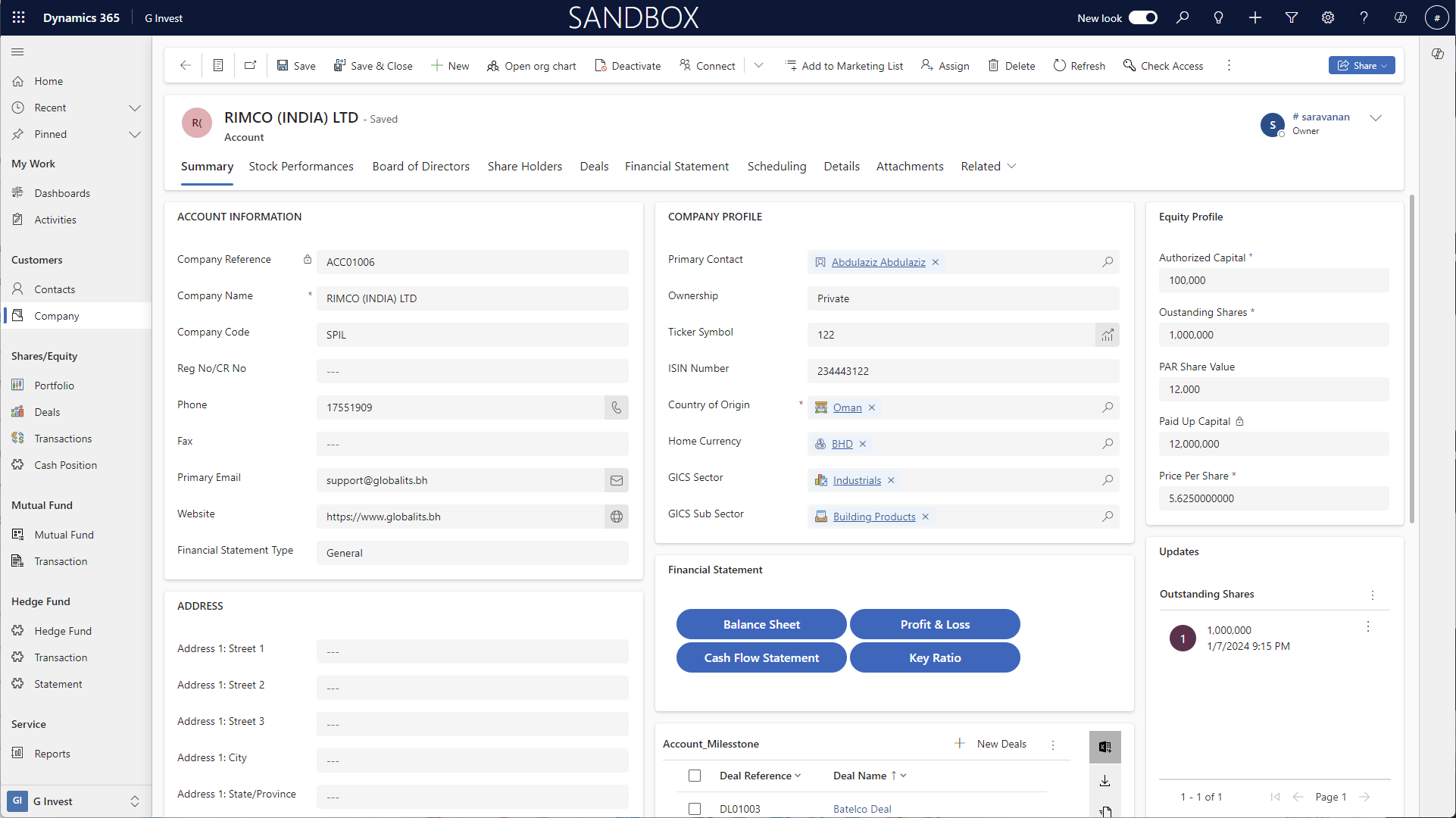Open the Financial Statement tab

click(676, 166)
